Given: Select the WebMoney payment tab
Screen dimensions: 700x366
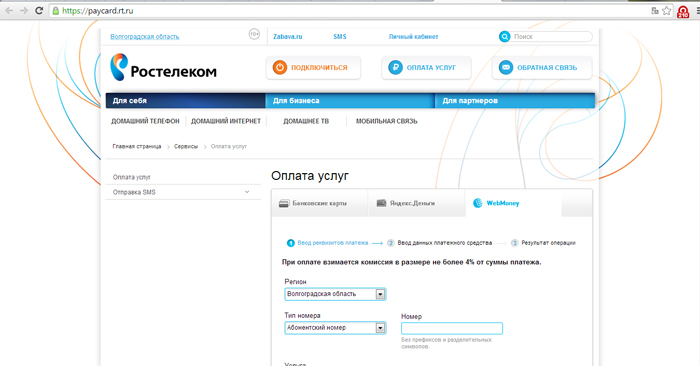Looking at the screenshot, I should (513, 203).
